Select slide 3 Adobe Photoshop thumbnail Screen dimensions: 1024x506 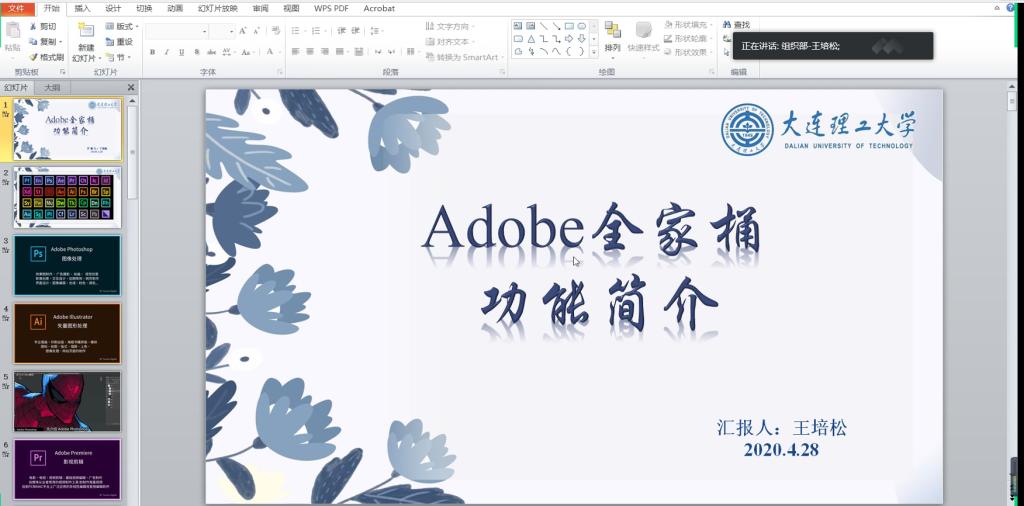[x=67, y=265]
